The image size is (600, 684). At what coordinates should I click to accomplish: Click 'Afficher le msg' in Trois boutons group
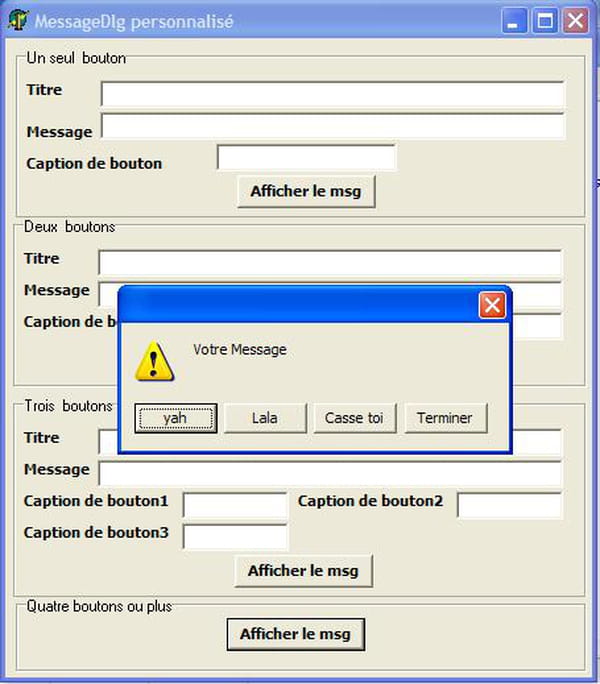(x=303, y=571)
